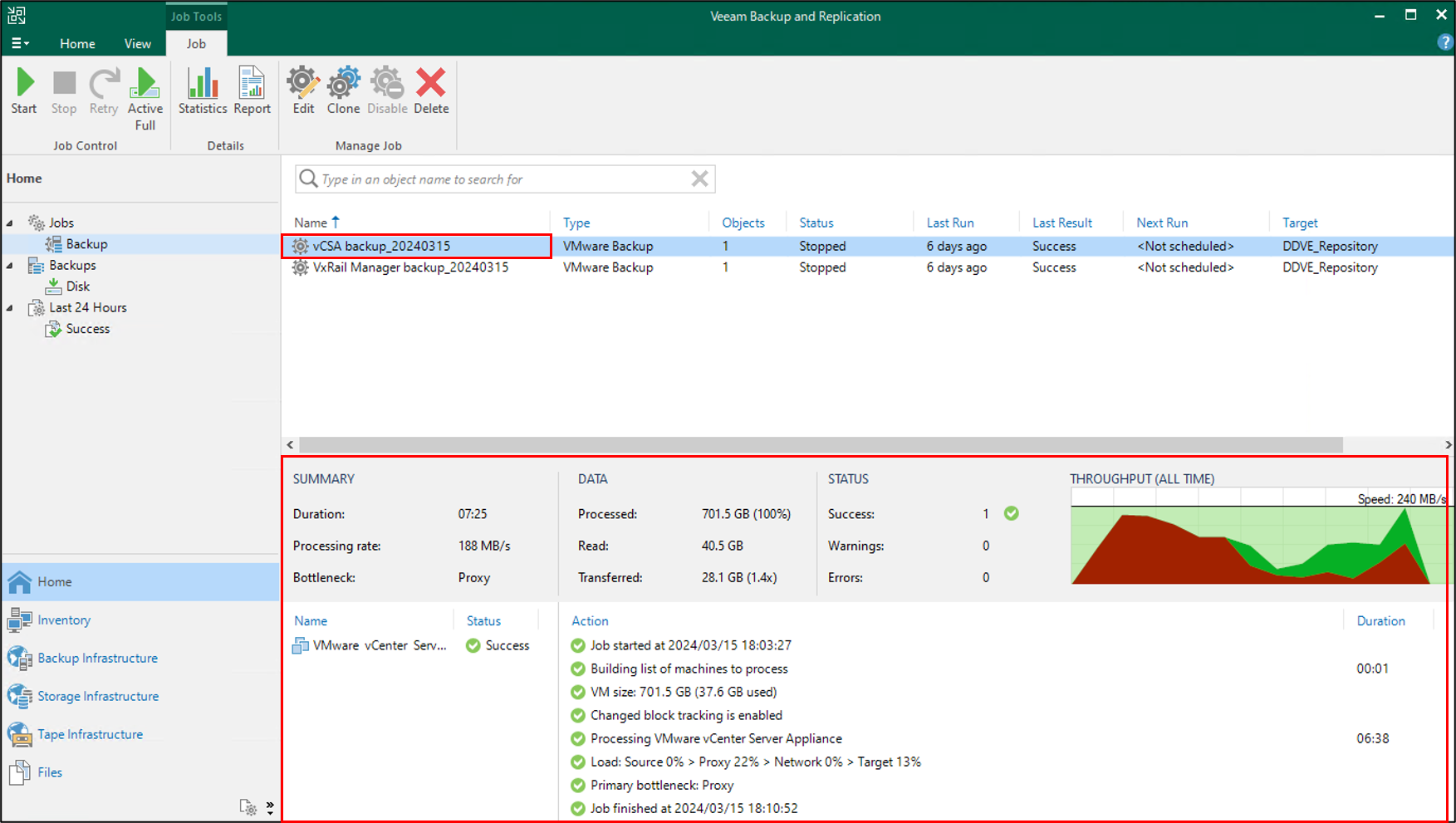Sort jobs by Type column

(x=576, y=223)
